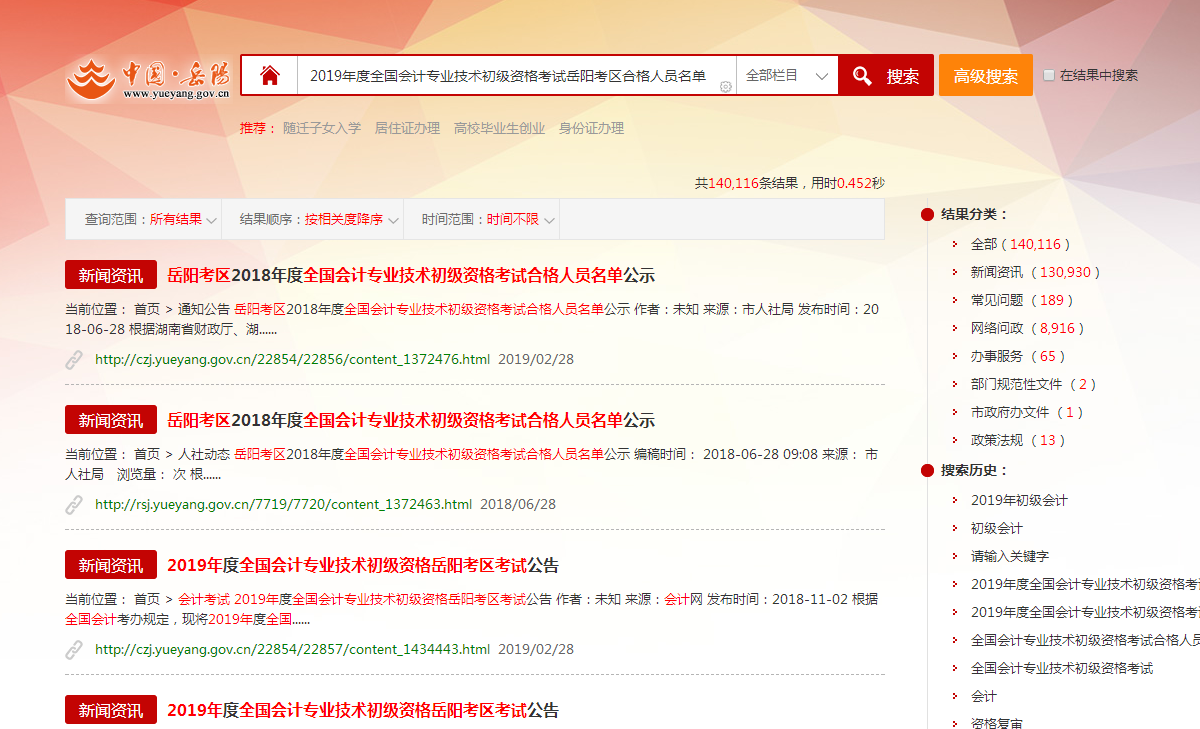Enable the 在结果中搜索 checkbox
The image size is (1200, 729).
click(x=1049, y=76)
